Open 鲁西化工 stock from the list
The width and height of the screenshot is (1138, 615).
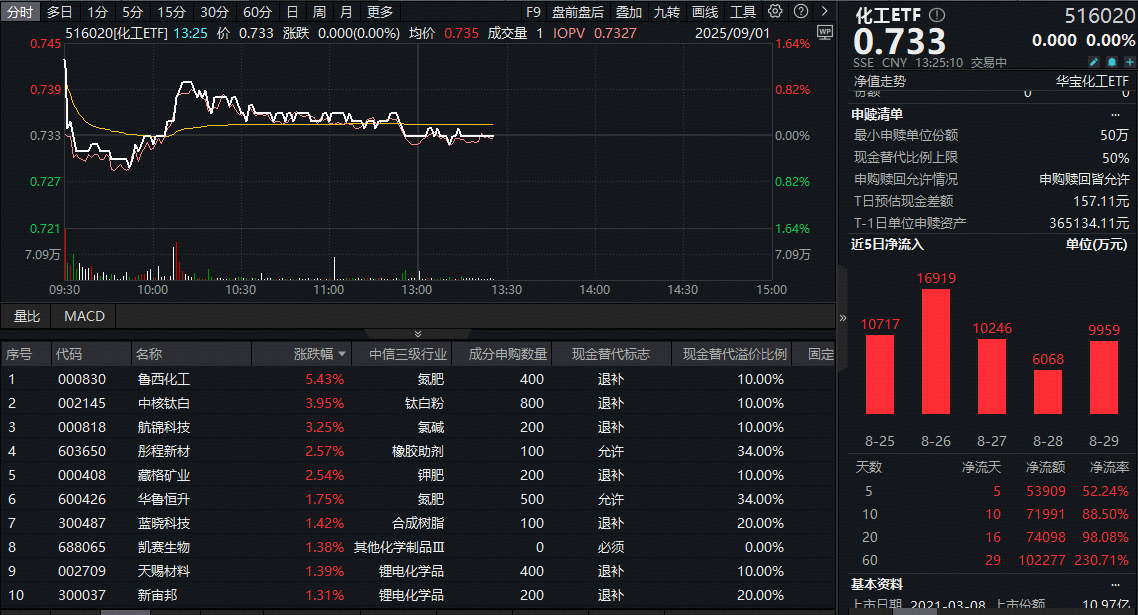tap(163, 378)
